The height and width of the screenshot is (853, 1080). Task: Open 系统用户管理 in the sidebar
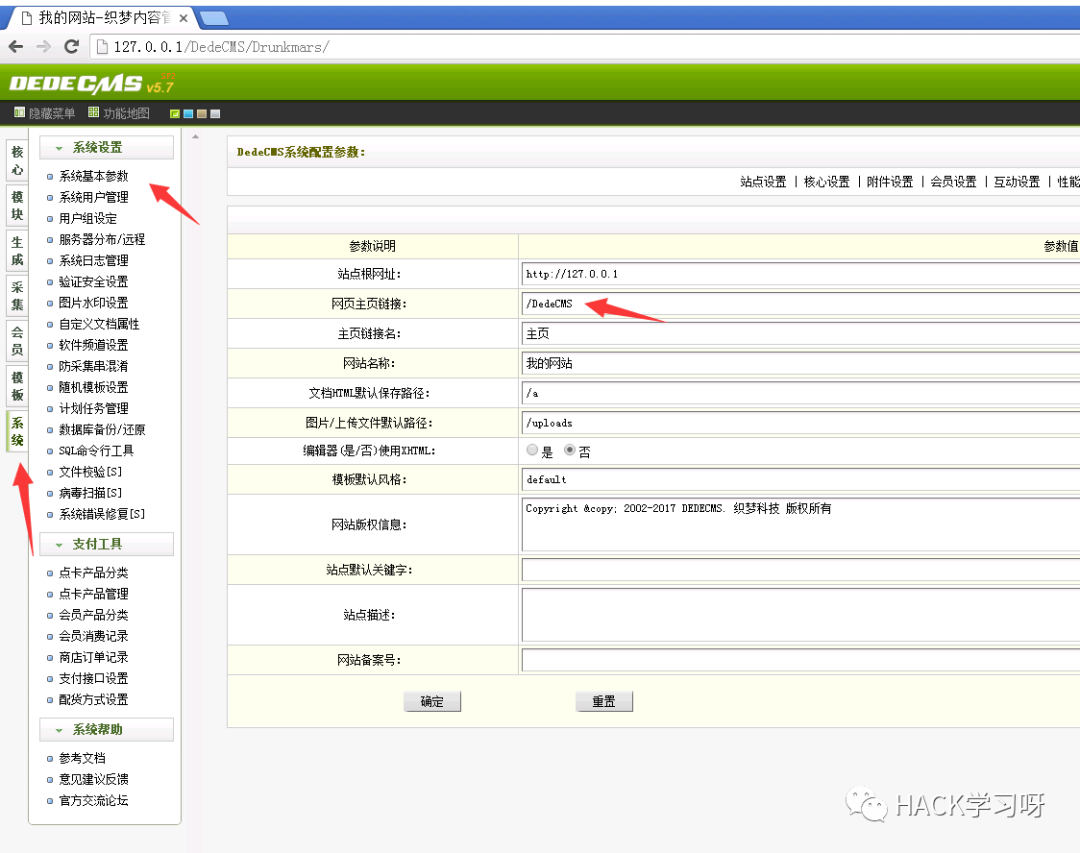(93, 197)
